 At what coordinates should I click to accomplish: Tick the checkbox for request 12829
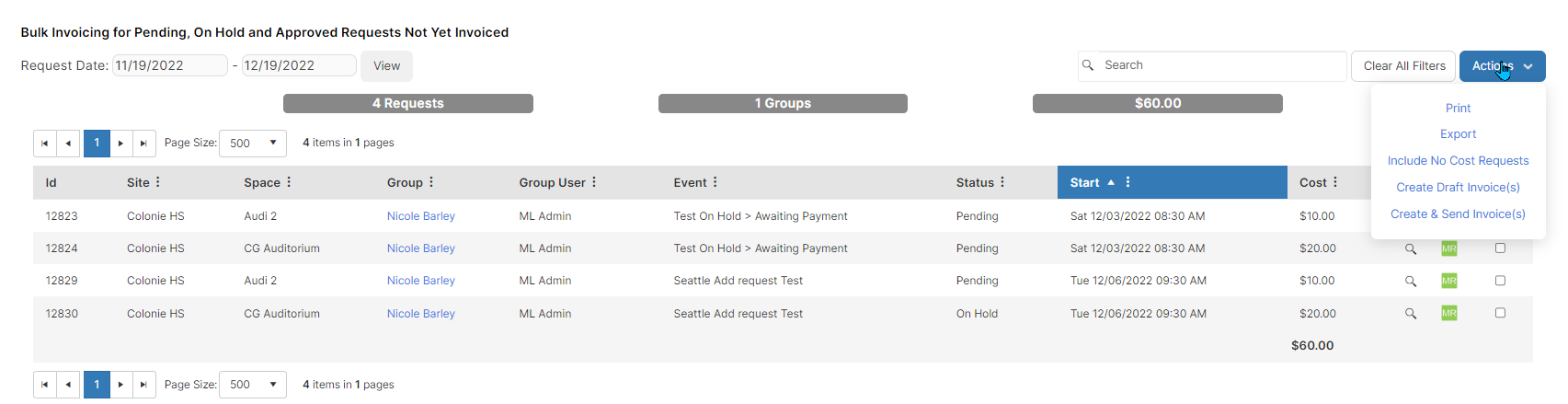(x=1500, y=281)
